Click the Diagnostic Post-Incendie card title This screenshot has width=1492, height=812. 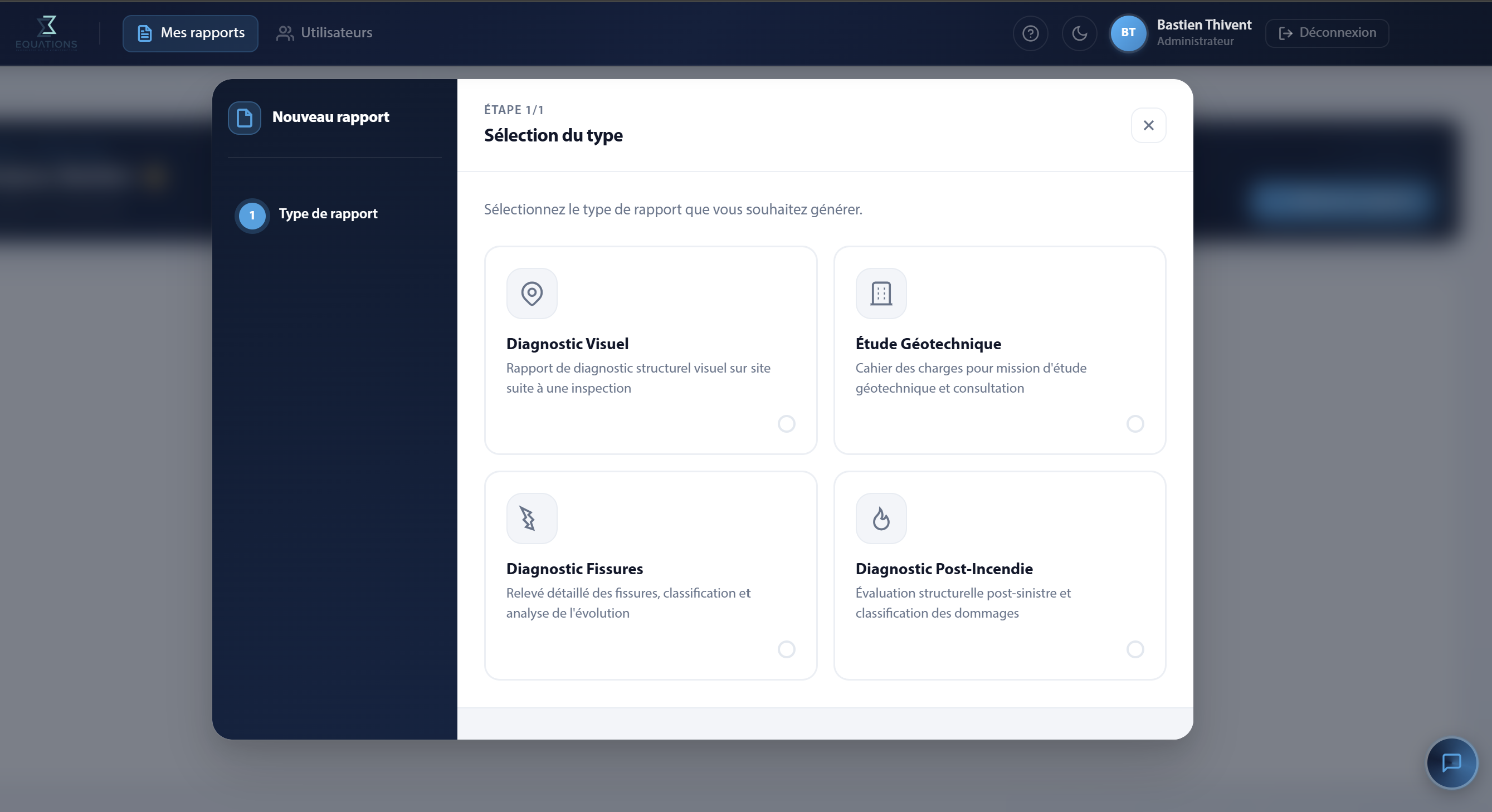[x=944, y=568]
